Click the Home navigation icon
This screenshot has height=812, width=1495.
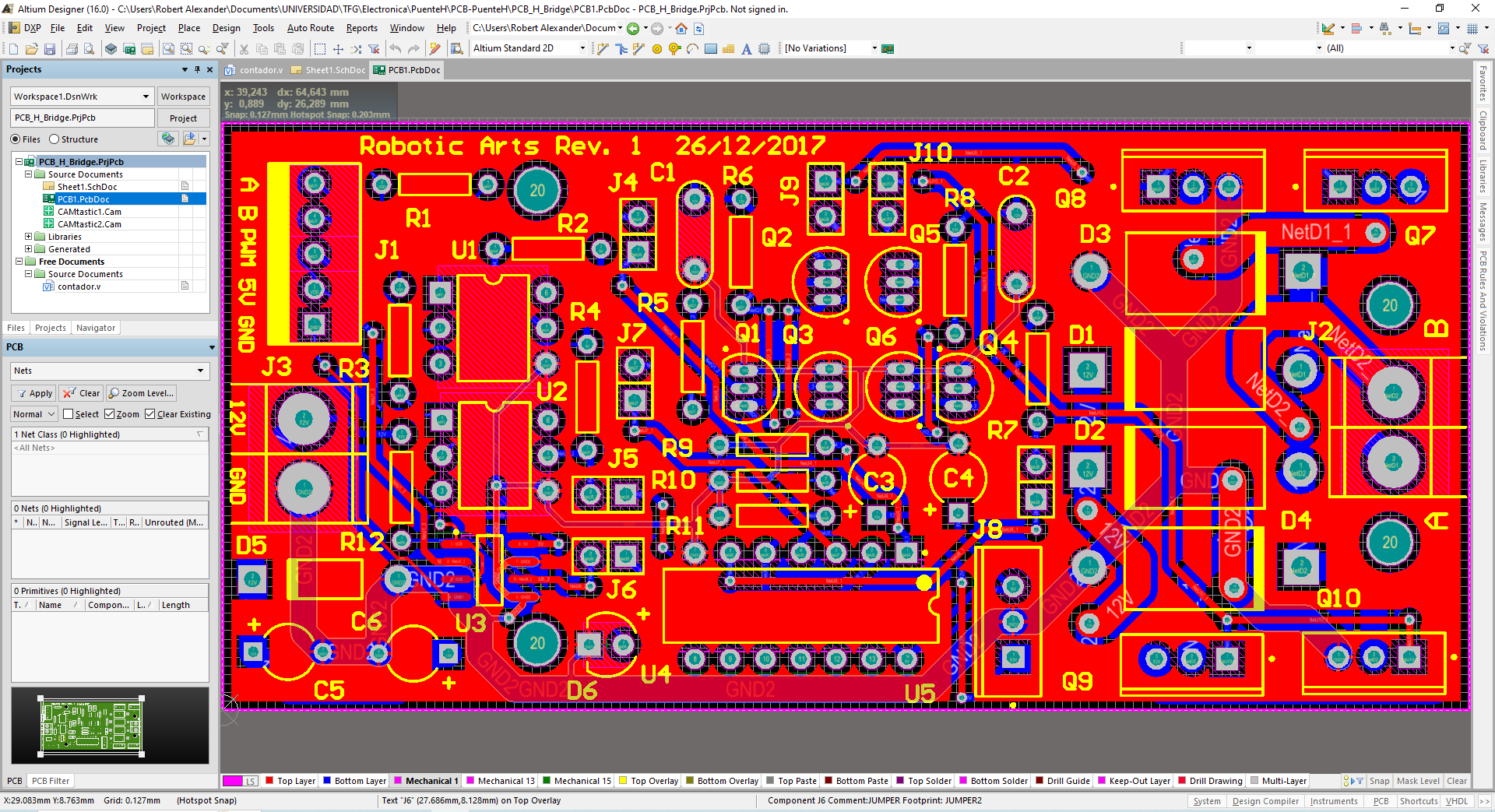(681, 29)
